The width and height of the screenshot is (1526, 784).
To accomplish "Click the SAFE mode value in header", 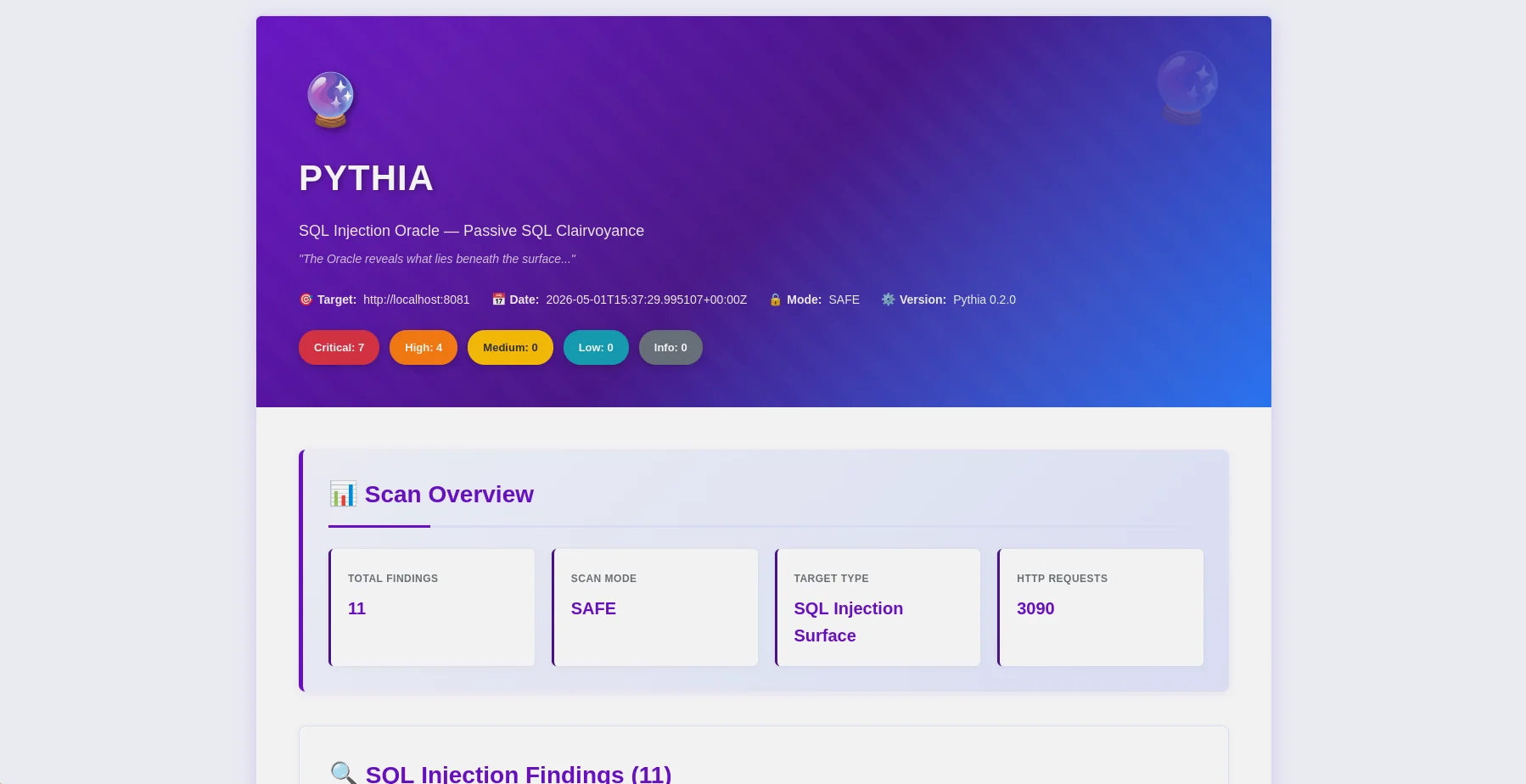I will click(x=844, y=300).
